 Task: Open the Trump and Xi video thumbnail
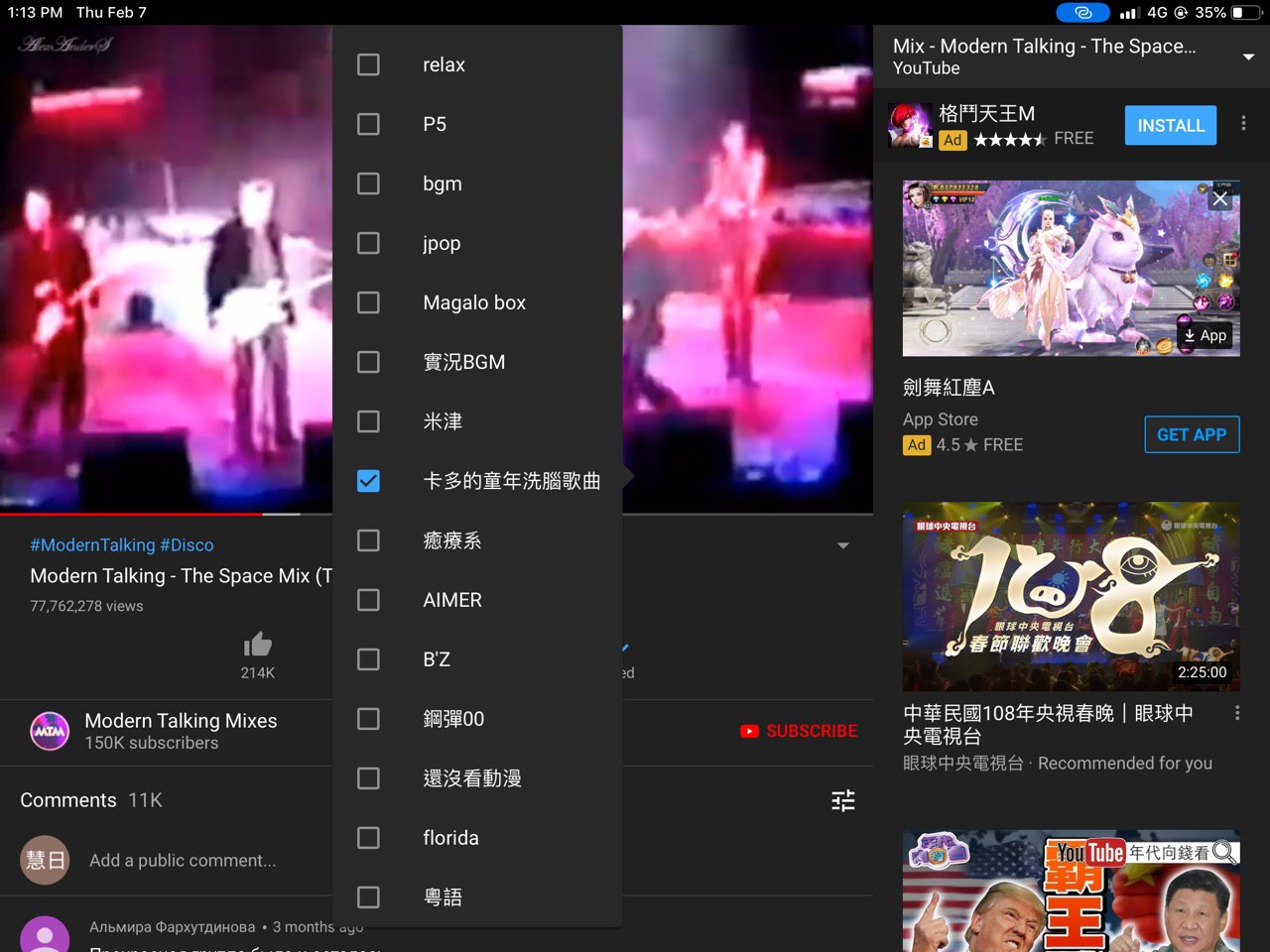[x=1071, y=891]
